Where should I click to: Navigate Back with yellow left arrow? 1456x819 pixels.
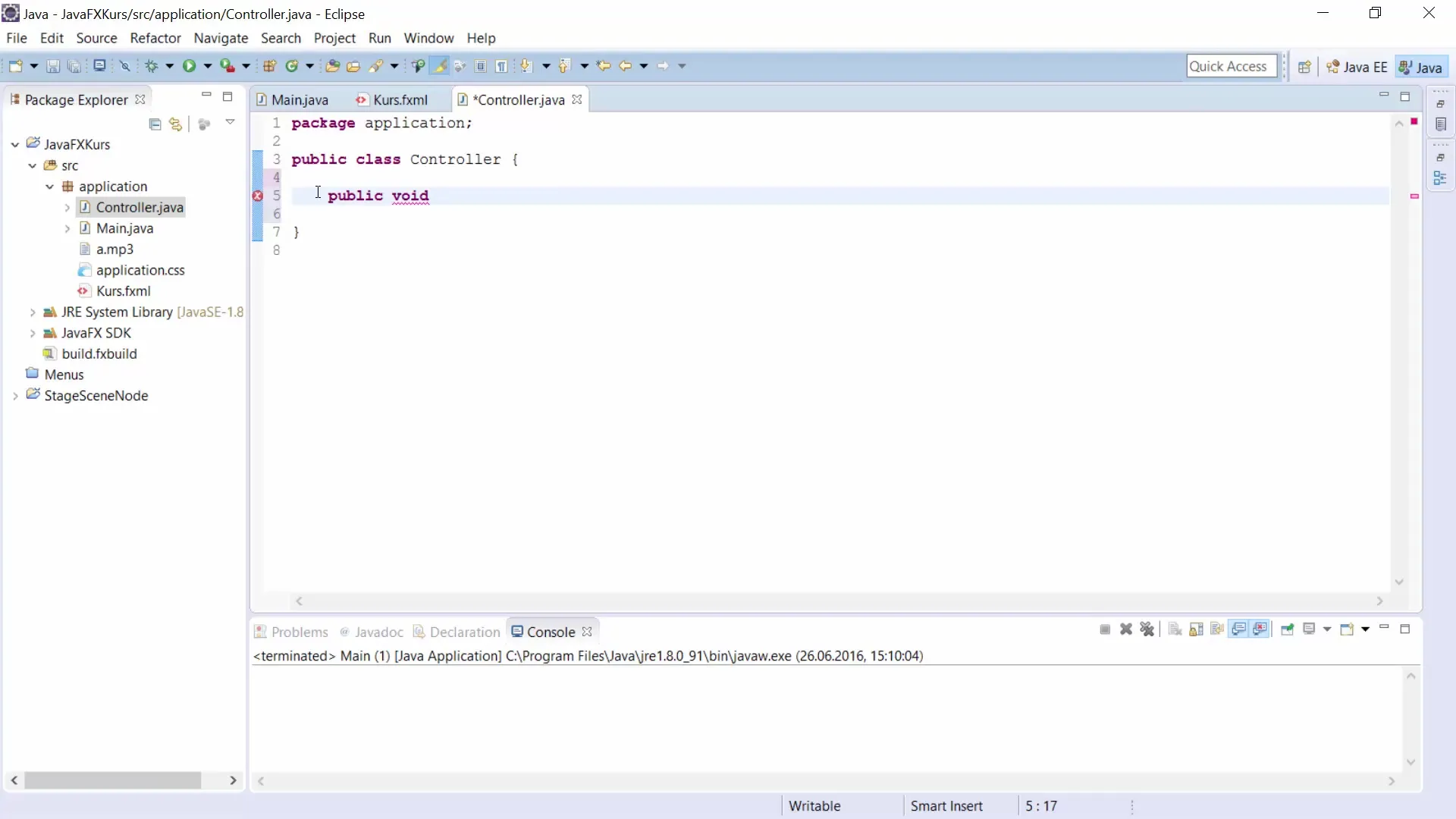click(x=625, y=66)
